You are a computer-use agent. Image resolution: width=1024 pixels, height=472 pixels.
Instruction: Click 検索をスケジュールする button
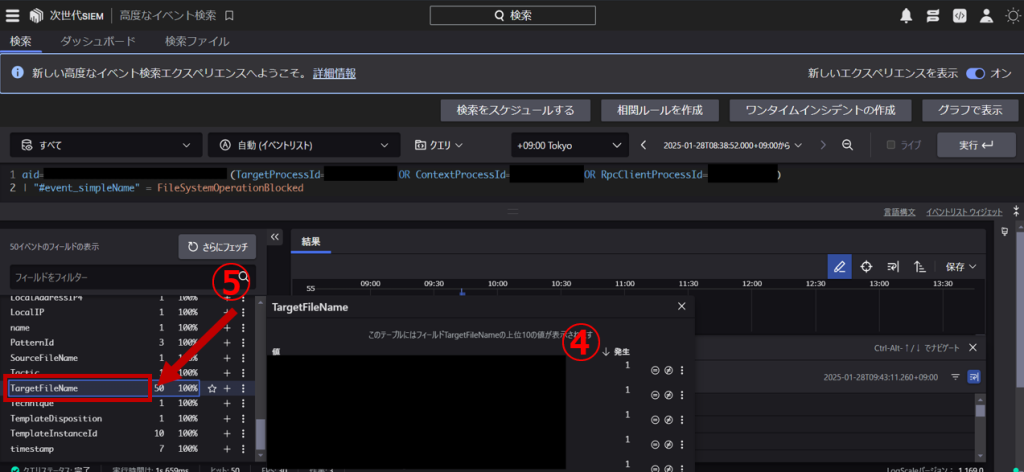pyautogui.click(x=515, y=110)
